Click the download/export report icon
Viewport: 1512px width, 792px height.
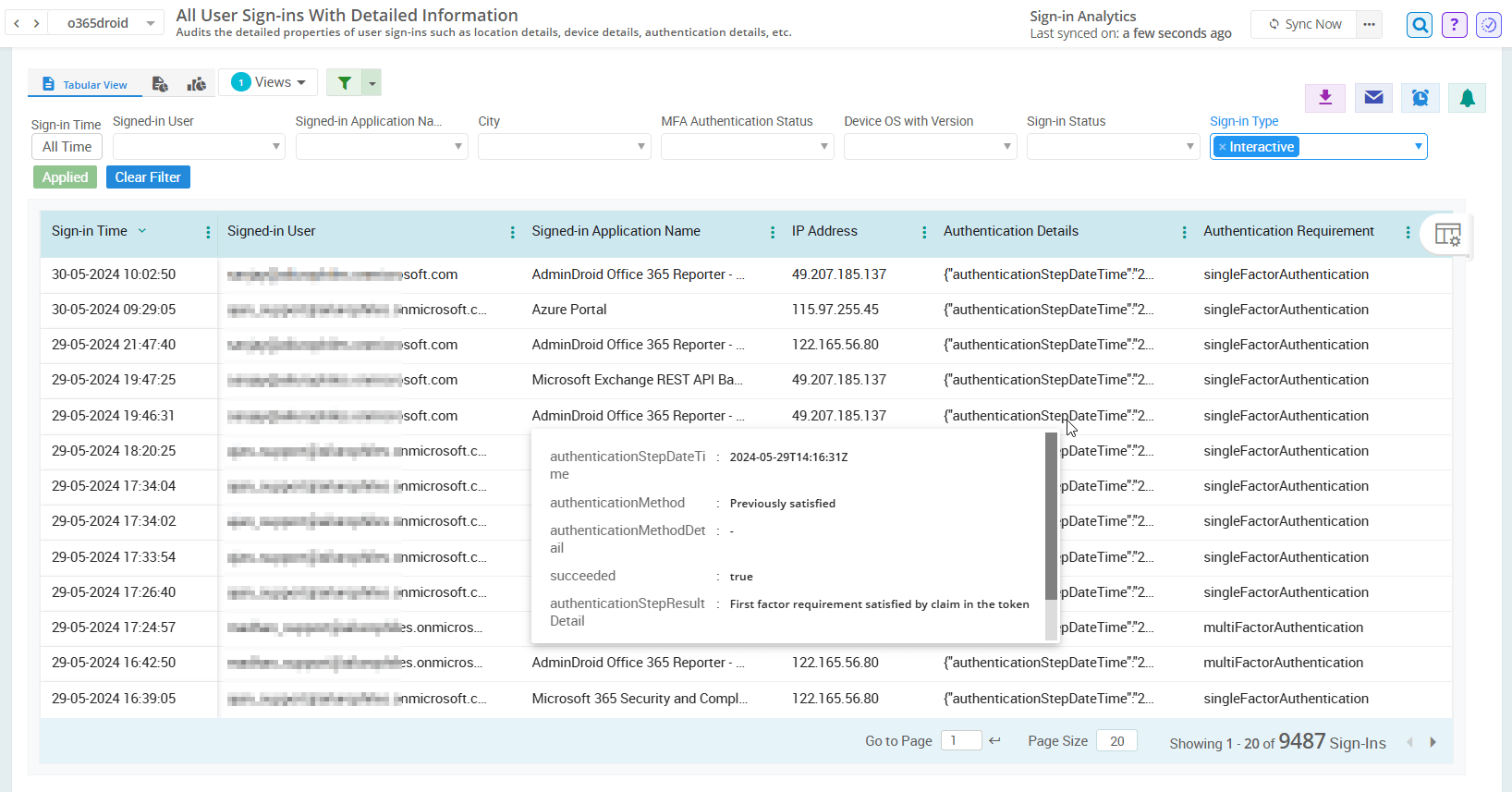[1325, 98]
